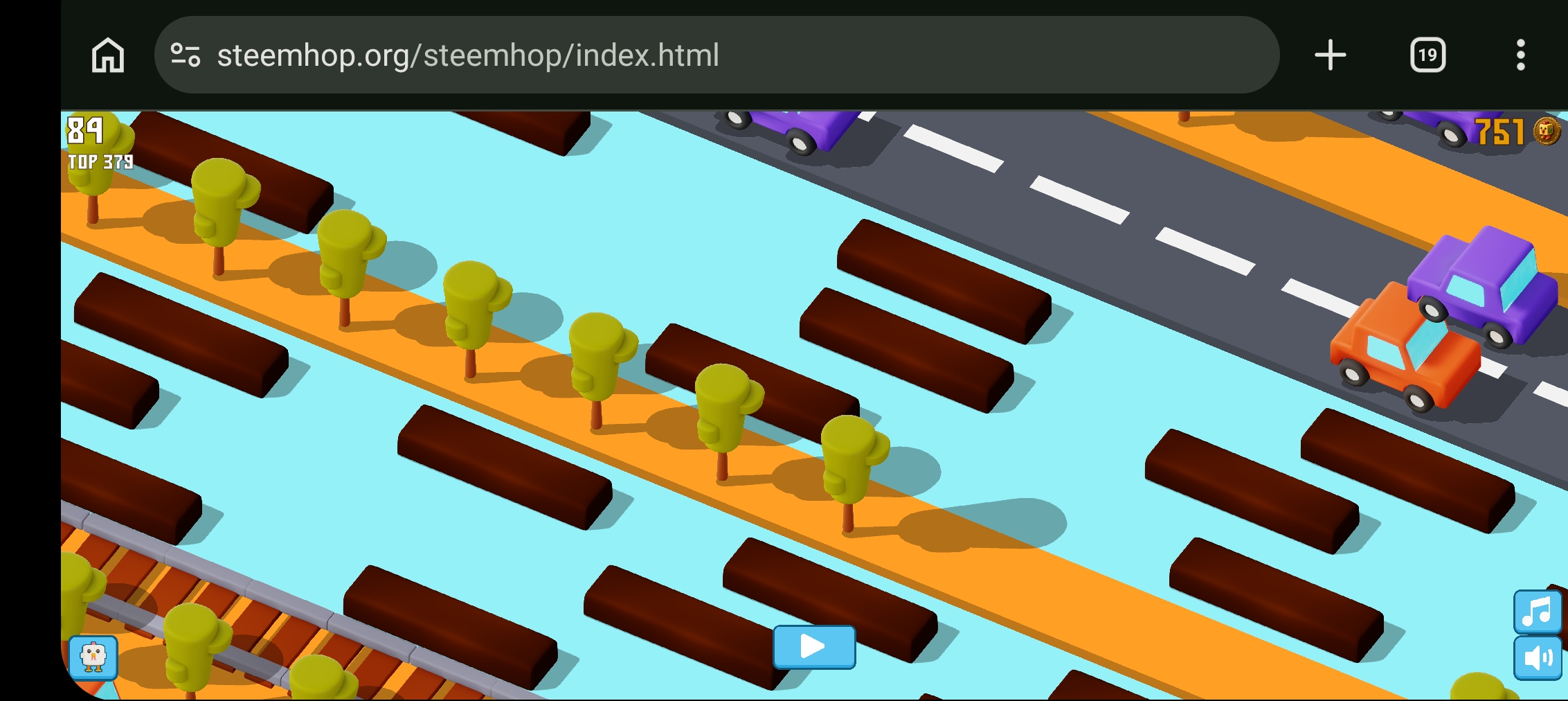Tap the browser home icon
Image resolution: width=1568 pixels, height=701 pixels.
pyautogui.click(x=108, y=55)
